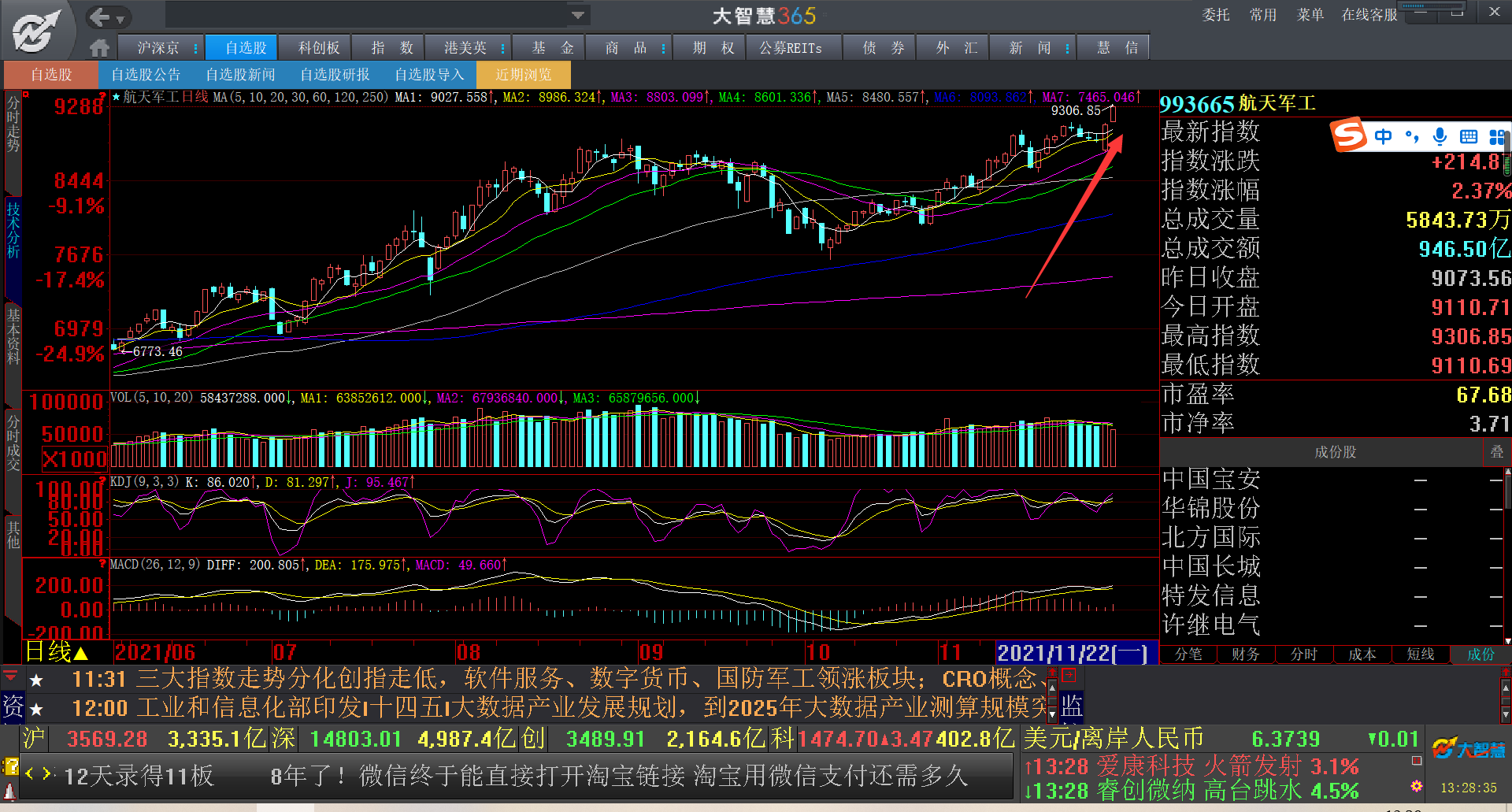
Task: Select 许继电气 in the constituent list
Action: (1210, 625)
